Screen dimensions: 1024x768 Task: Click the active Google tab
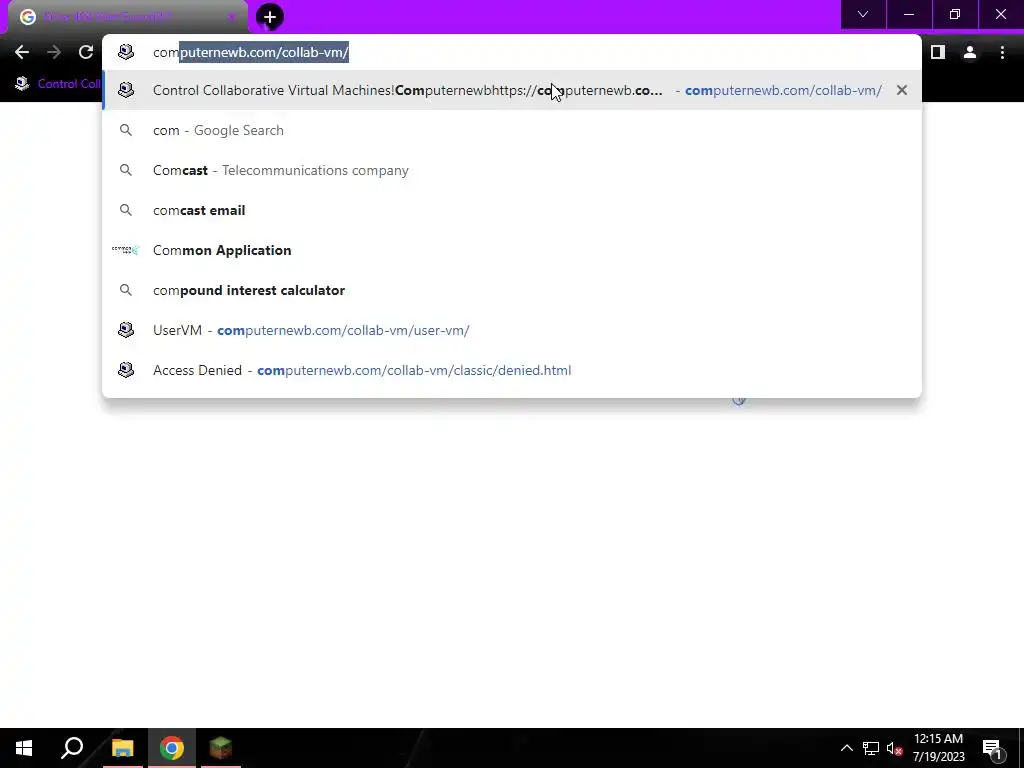[127, 17]
